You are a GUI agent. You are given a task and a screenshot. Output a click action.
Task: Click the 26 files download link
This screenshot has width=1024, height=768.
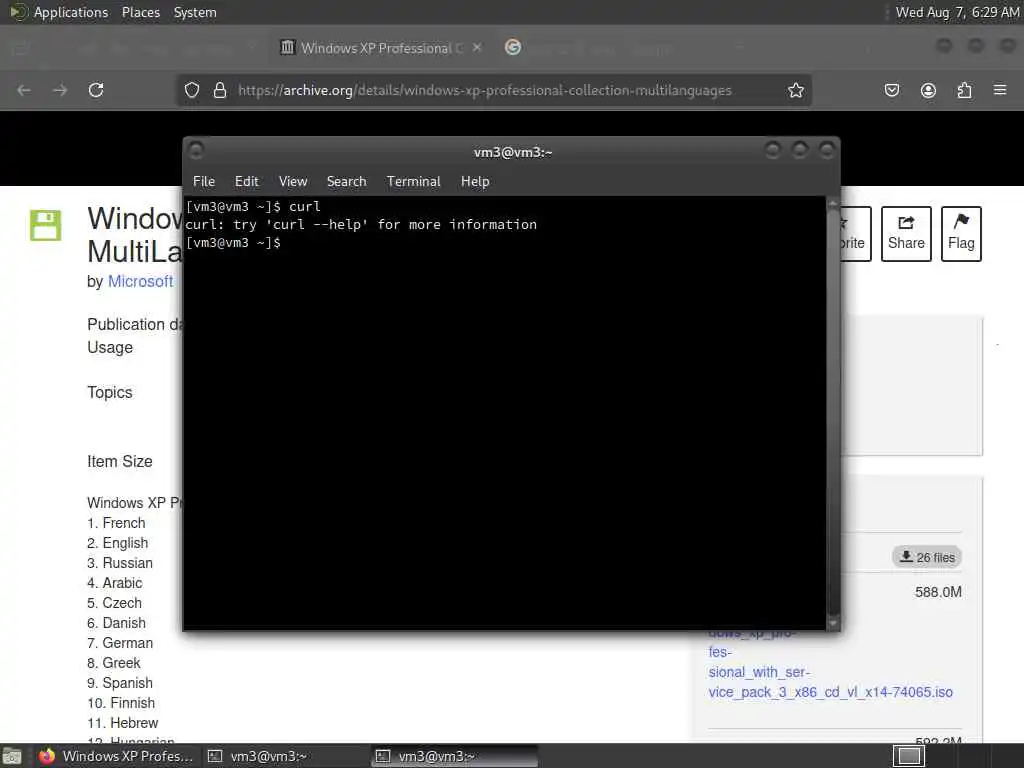pyautogui.click(x=927, y=557)
